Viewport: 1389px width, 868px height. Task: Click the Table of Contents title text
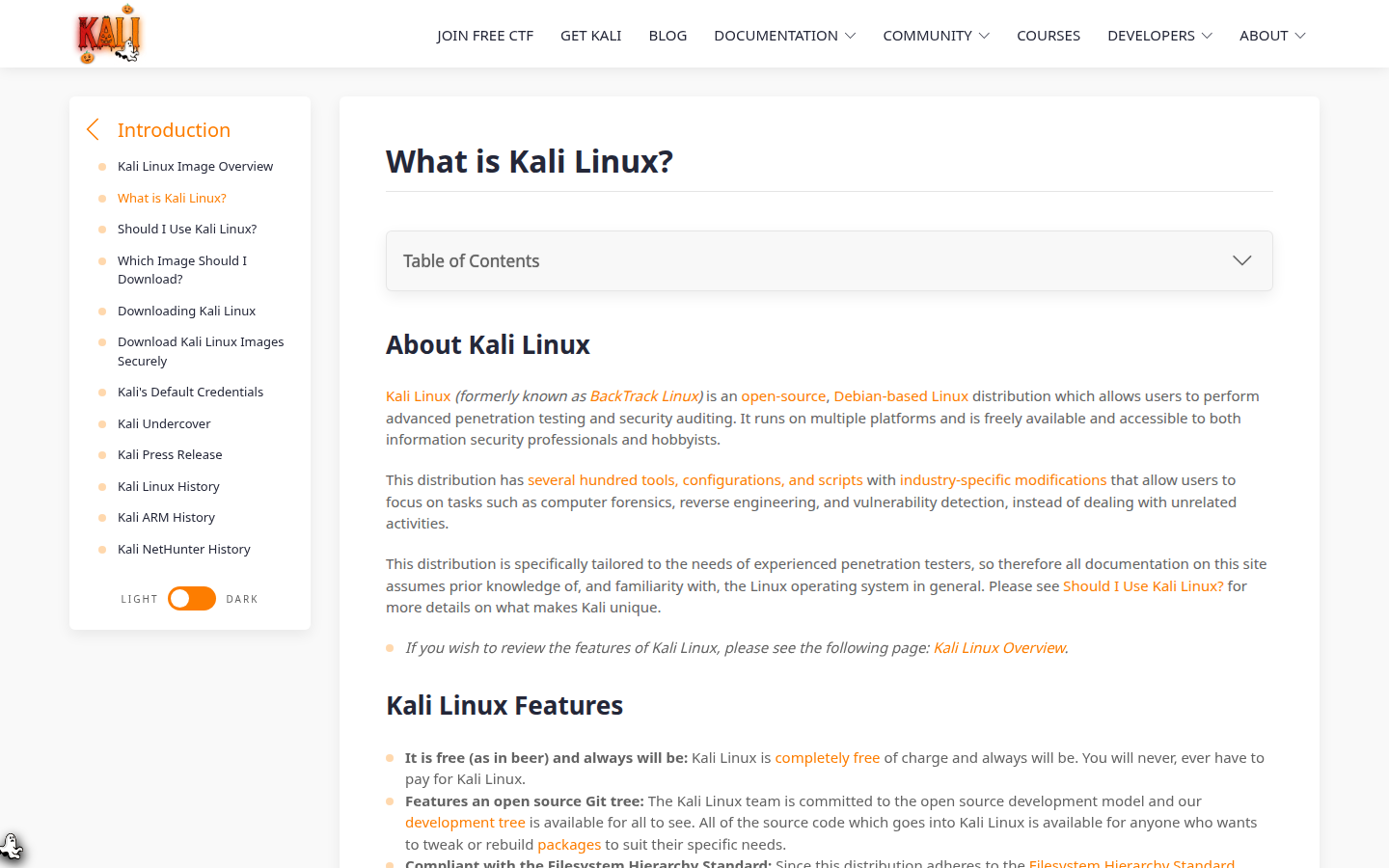coord(471,260)
